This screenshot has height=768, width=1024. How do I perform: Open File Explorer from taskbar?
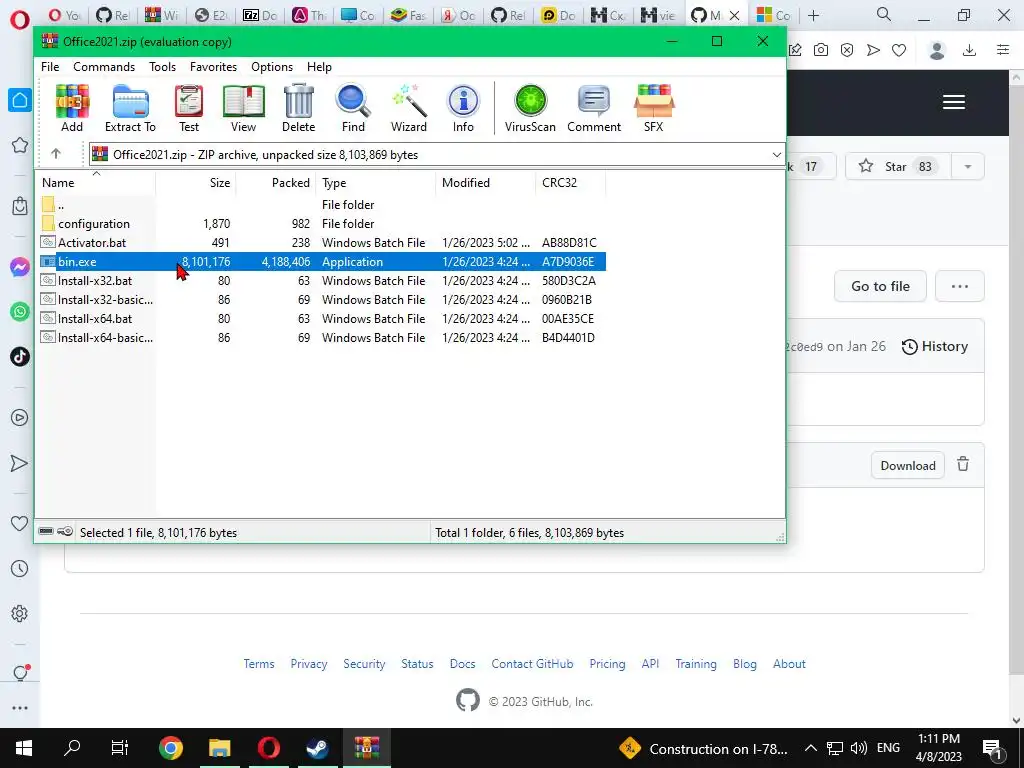tap(219, 748)
